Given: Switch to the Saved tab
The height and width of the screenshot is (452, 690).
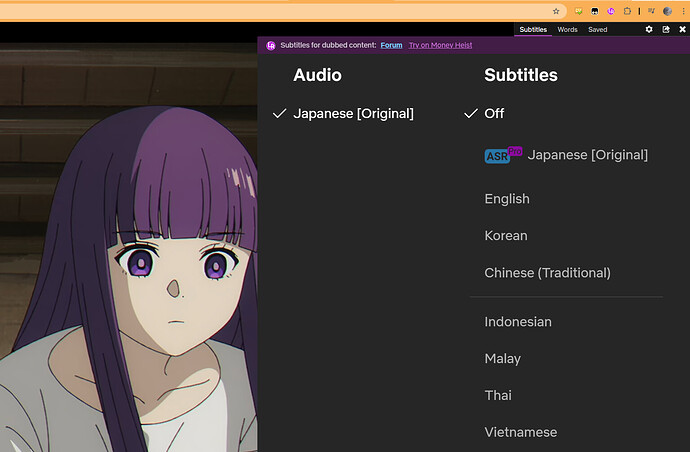Looking at the screenshot, I should tap(597, 30).
